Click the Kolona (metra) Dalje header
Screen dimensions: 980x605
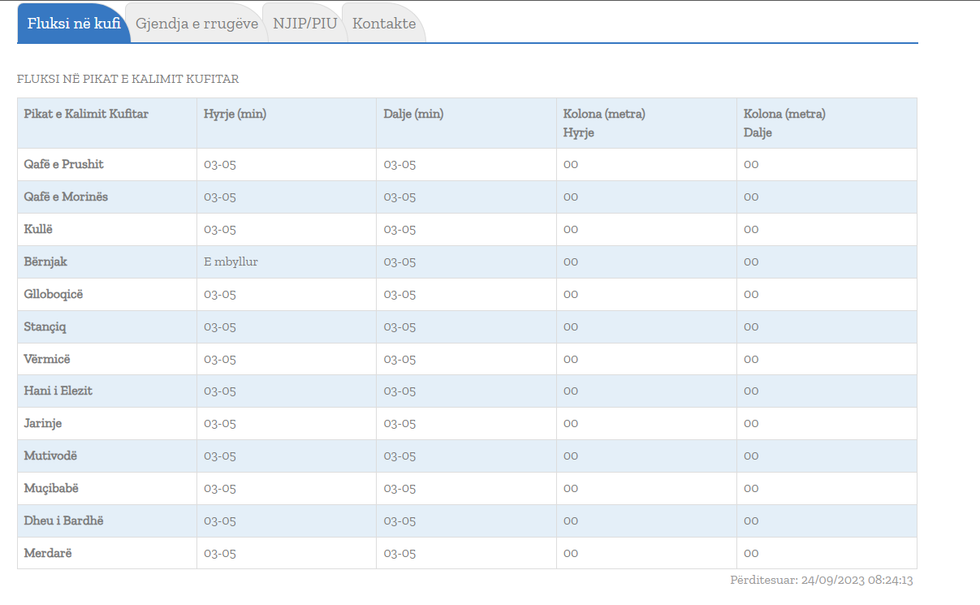(784, 123)
